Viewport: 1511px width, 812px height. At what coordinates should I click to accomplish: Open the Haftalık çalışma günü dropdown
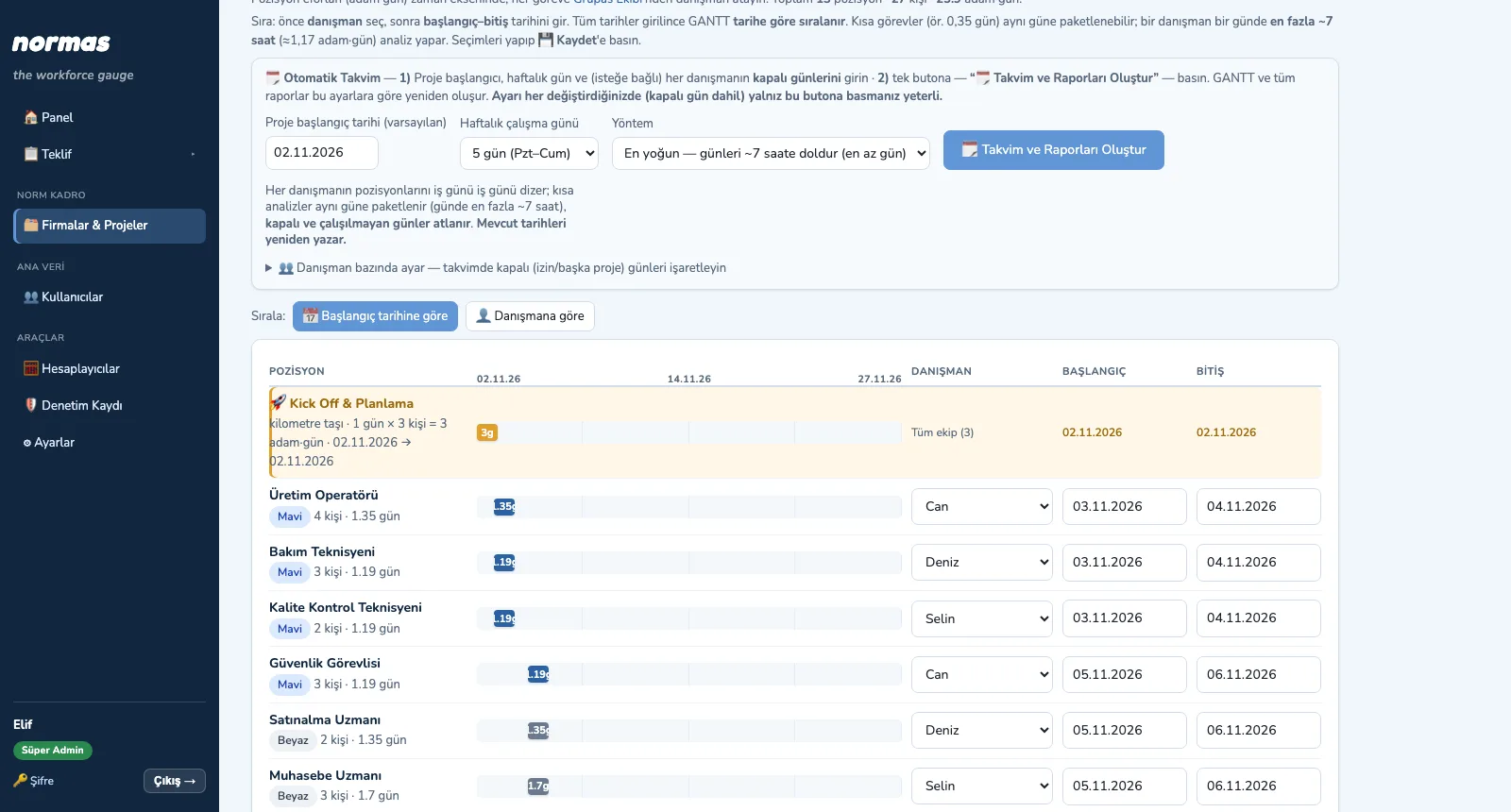tap(529, 153)
